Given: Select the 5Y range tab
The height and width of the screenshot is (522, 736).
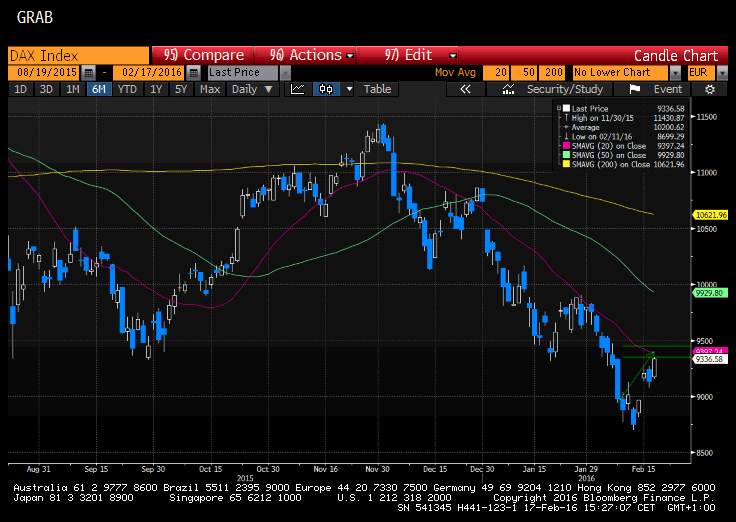Looking at the screenshot, I should pos(181,89).
